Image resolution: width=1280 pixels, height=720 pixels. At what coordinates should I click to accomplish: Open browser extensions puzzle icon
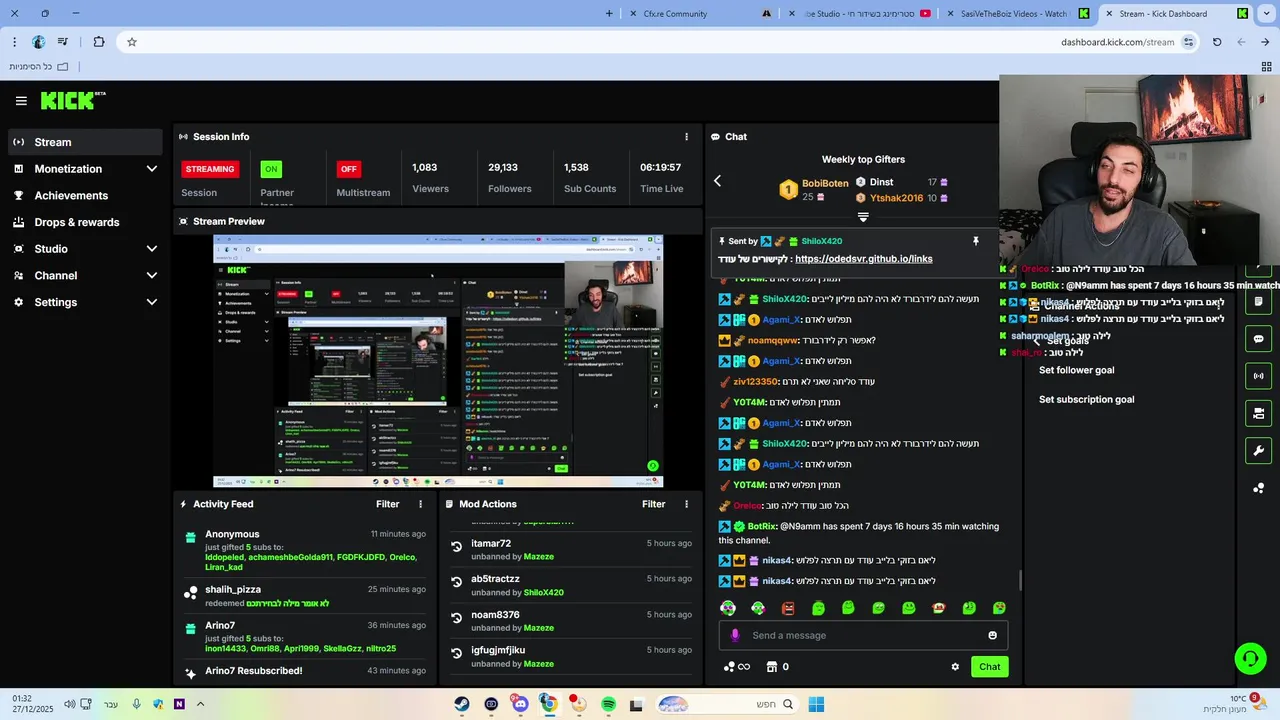98,42
